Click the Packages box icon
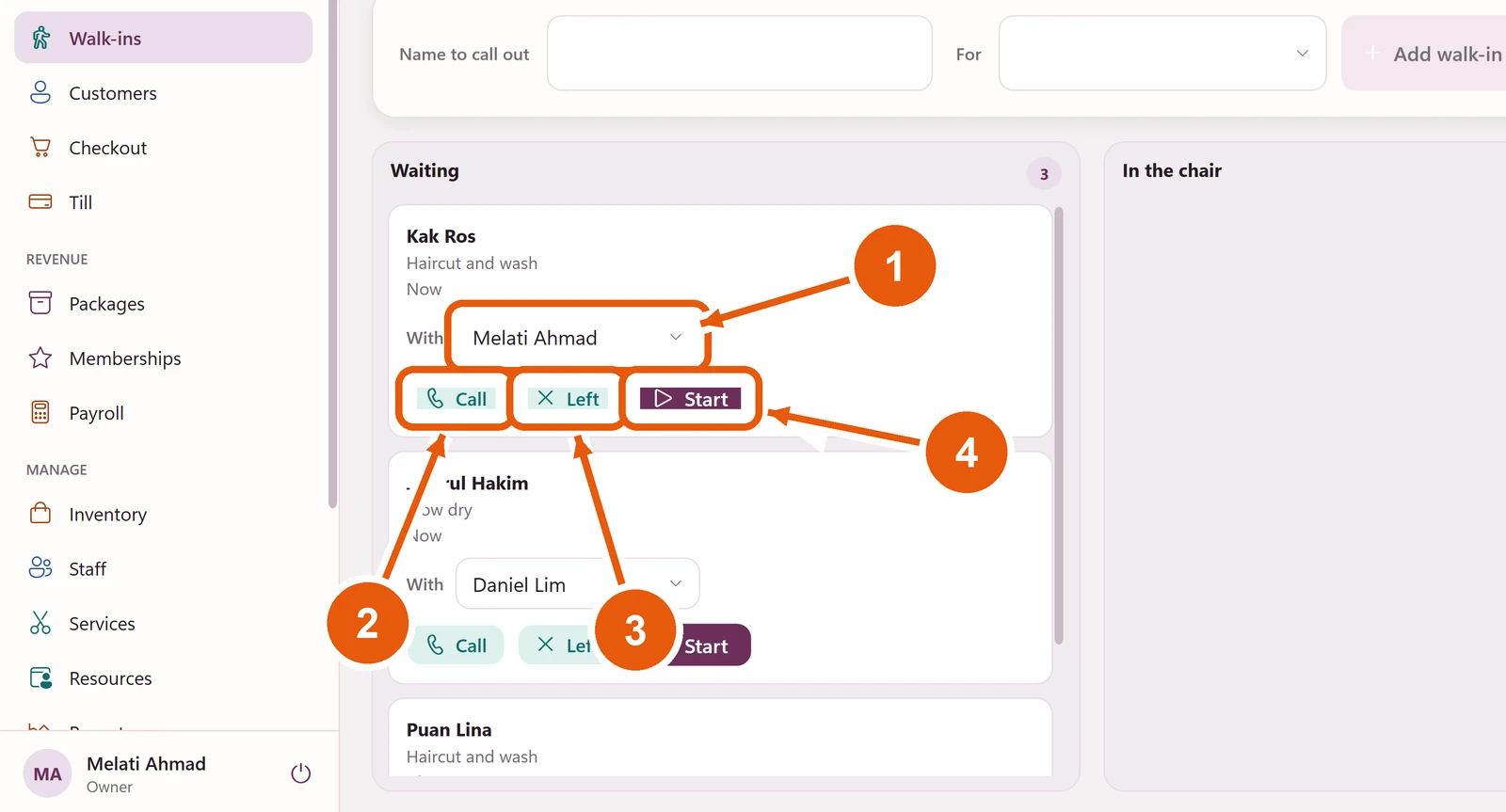The width and height of the screenshot is (1506, 812). [40, 303]
